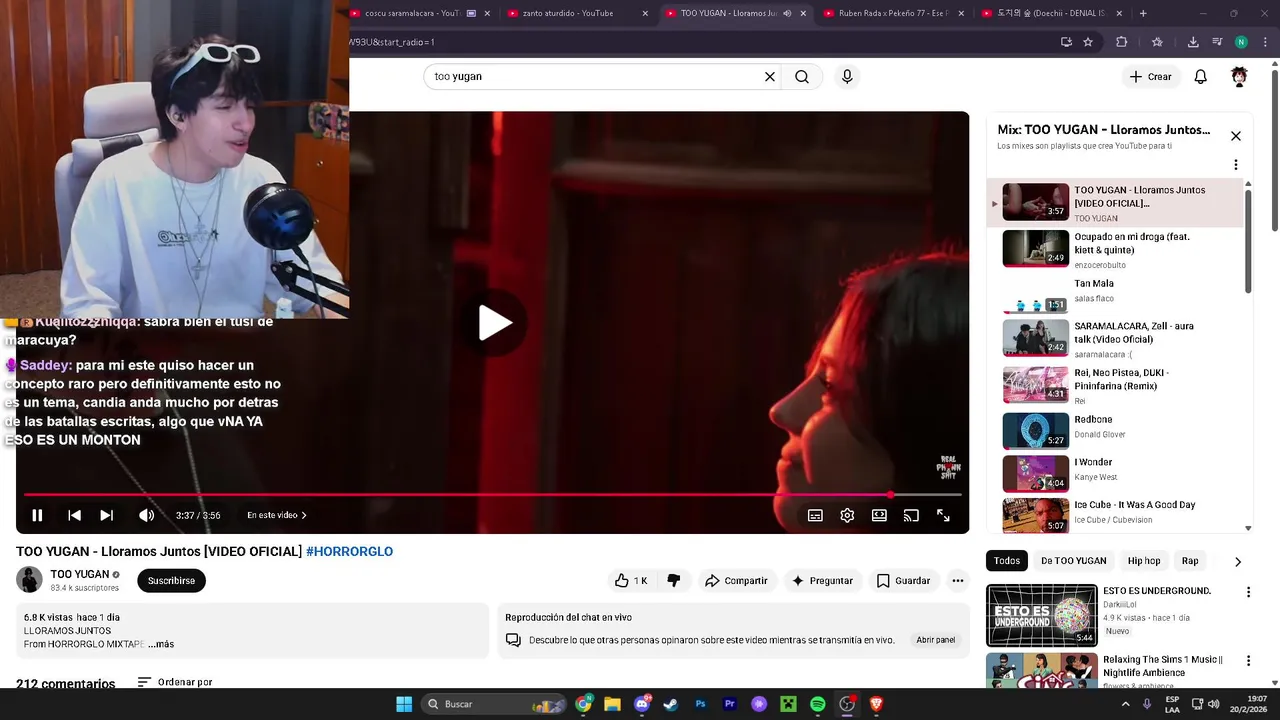Open the #HORRORGLO hashtag link
This screenshot has width=1280, height=720.
(x=349, y=551)
